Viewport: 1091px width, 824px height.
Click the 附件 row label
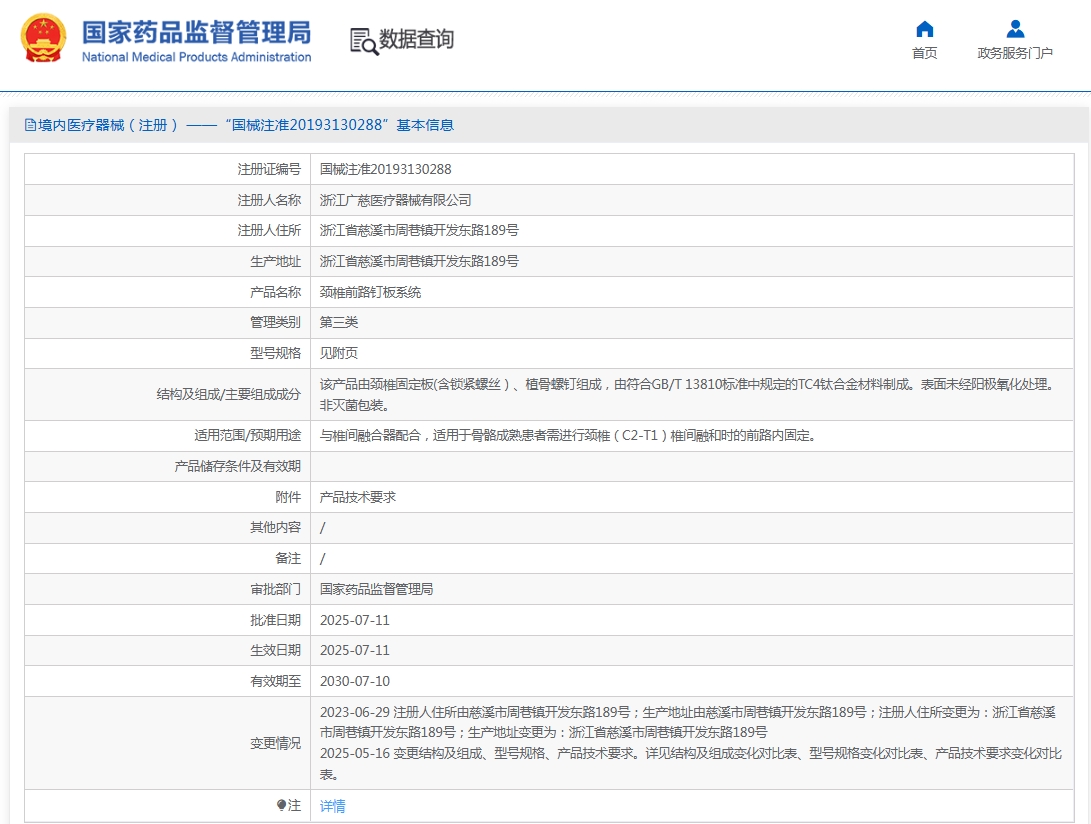click(288, 497)
